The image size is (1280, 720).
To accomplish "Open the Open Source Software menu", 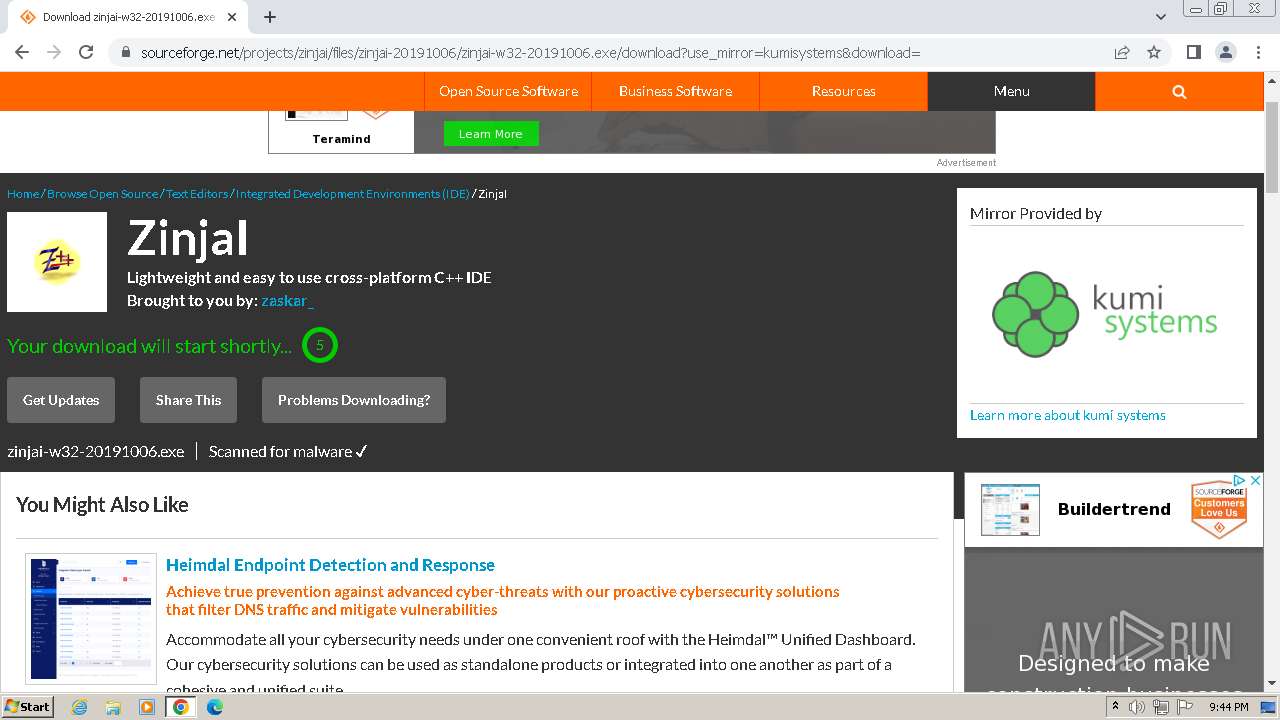I will pos(508,91).
